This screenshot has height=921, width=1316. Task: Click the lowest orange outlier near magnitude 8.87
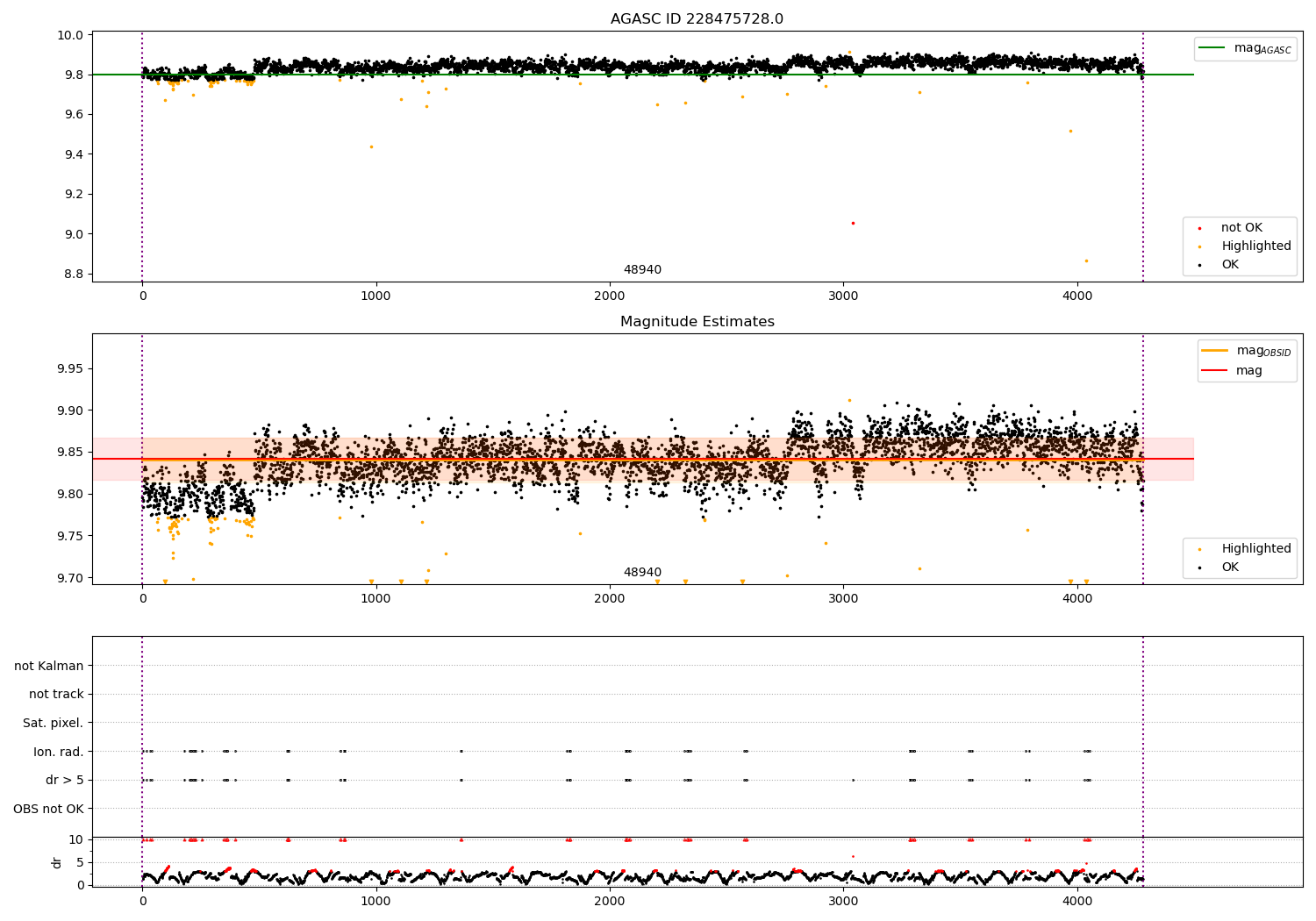point(1086,261)
